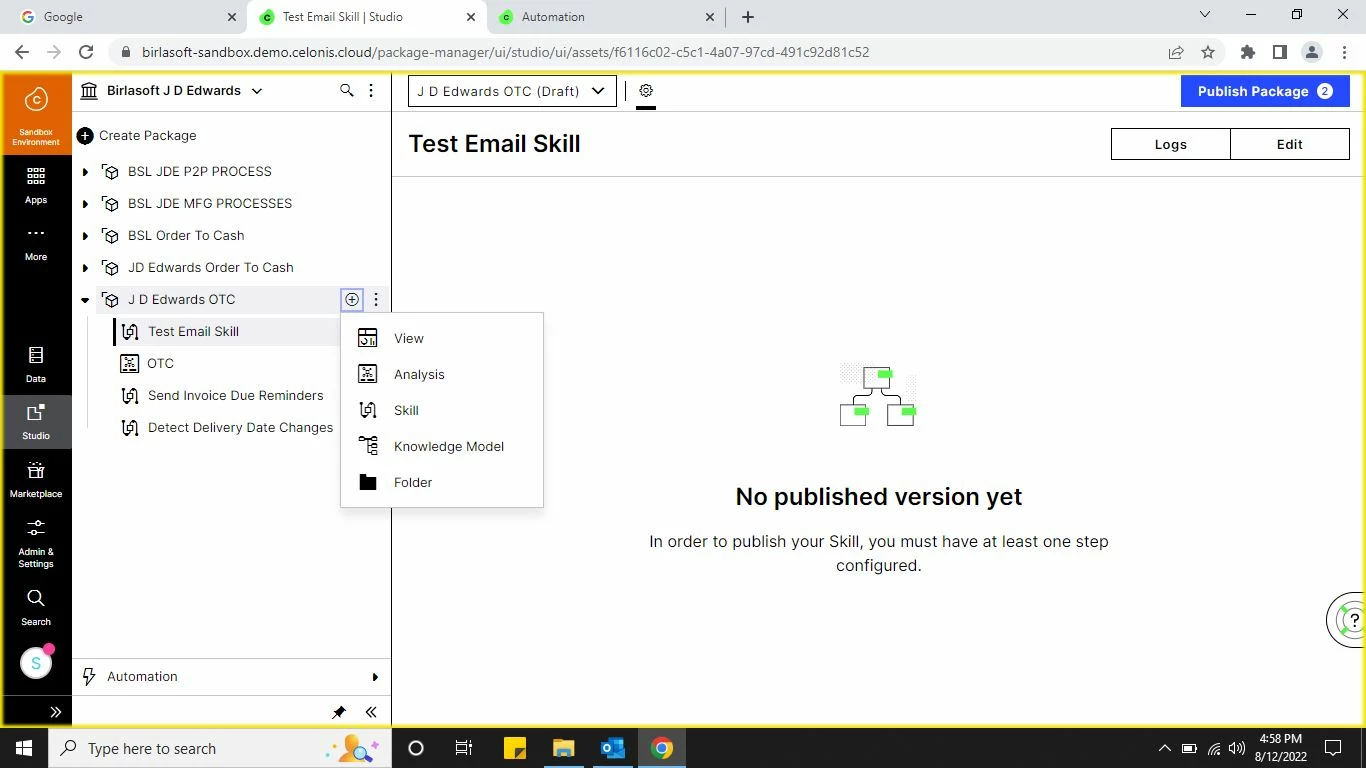
Task: Open package settings gear
Action: (x=646, y=91)
